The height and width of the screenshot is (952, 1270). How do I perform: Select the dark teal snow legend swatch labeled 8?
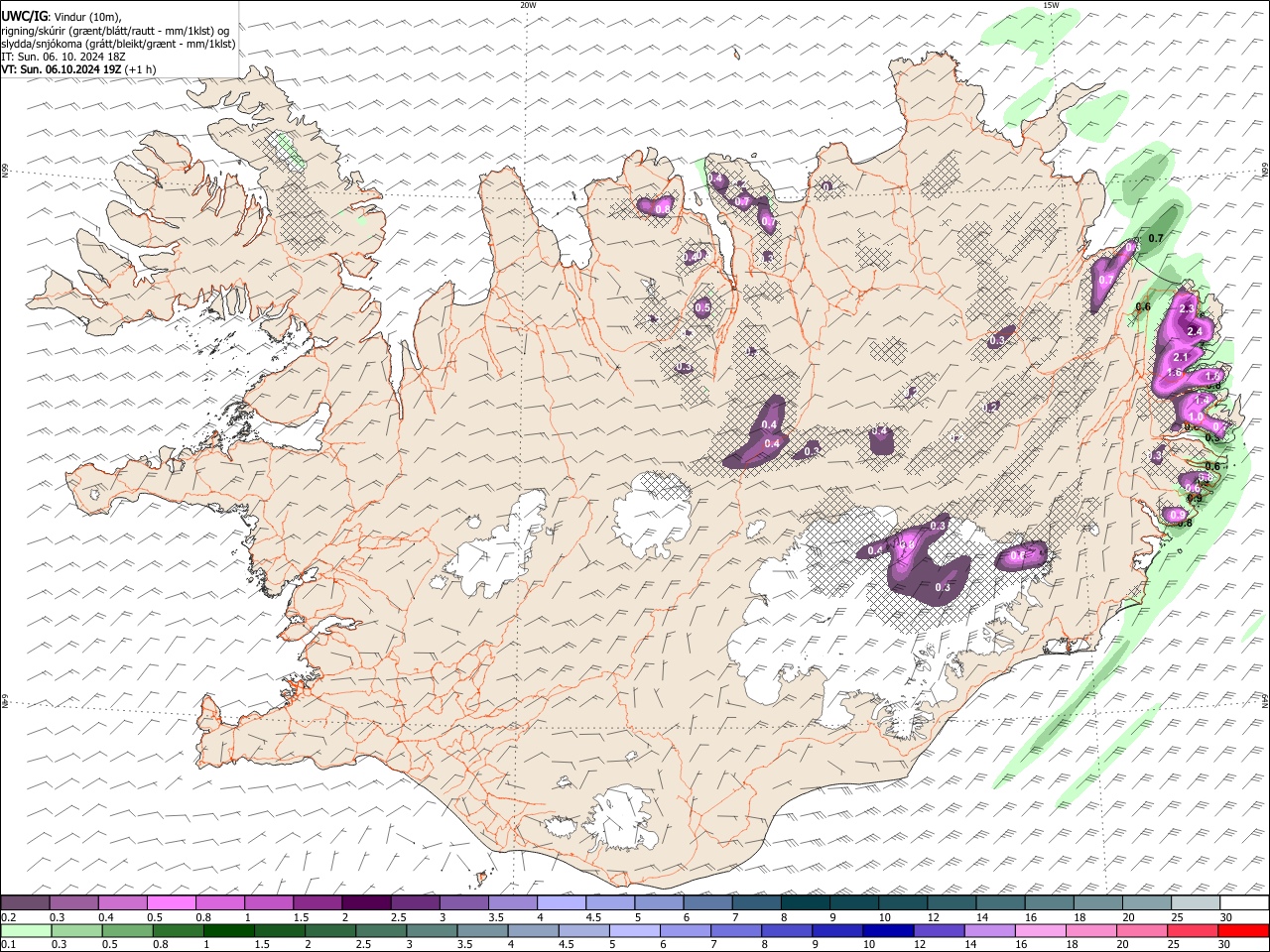pos(805,902)
